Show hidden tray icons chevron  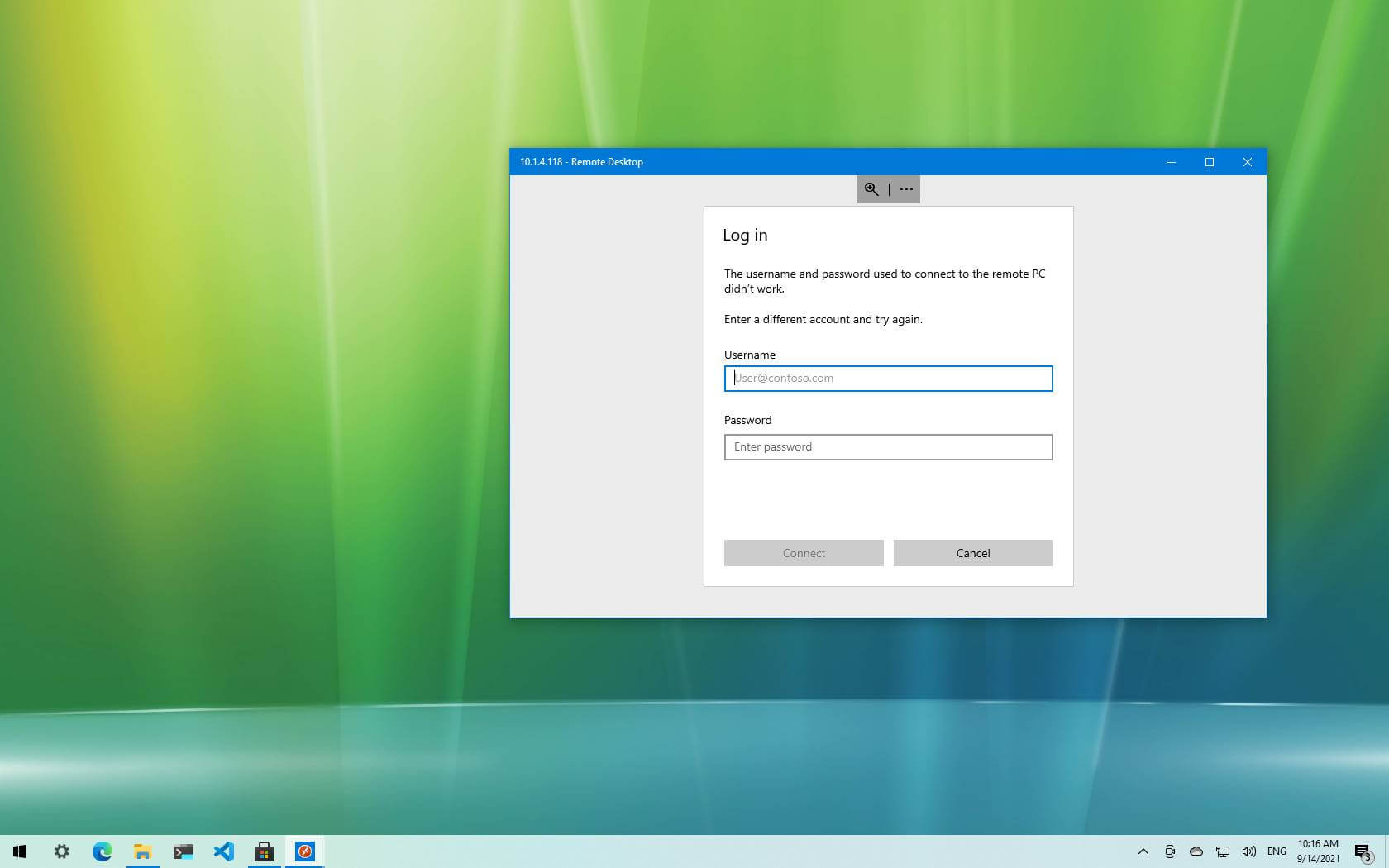coord(1143,851)
